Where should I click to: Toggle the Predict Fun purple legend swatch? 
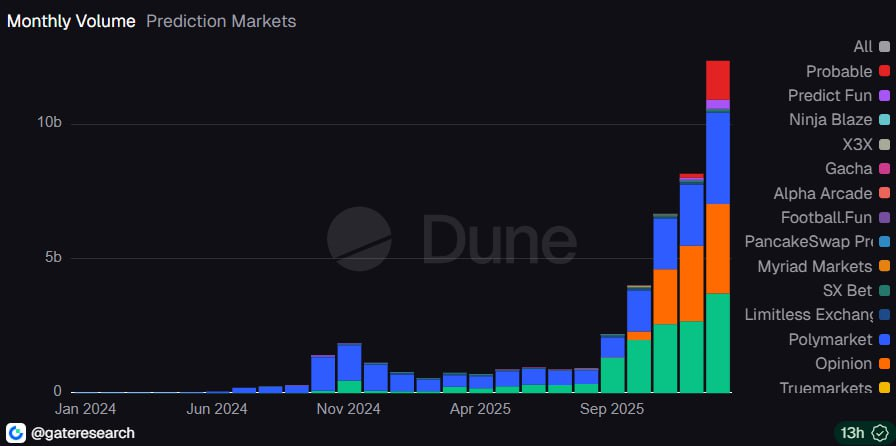[x=885, y=95]
